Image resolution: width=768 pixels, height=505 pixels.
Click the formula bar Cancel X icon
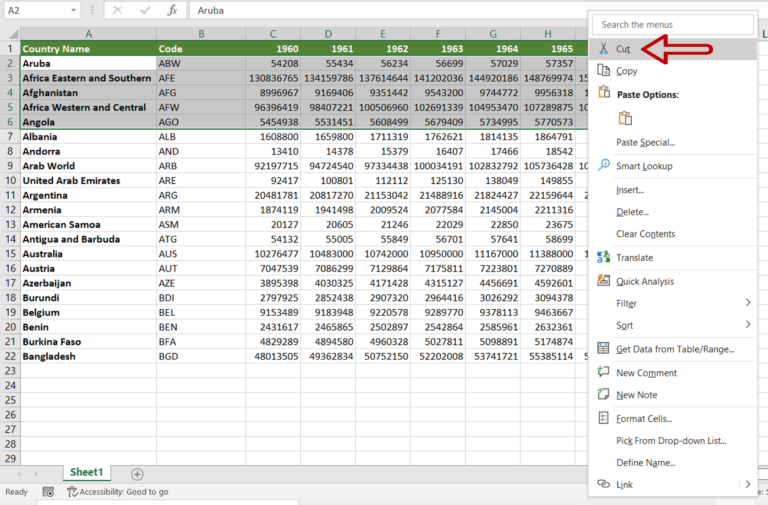(117, 10)
